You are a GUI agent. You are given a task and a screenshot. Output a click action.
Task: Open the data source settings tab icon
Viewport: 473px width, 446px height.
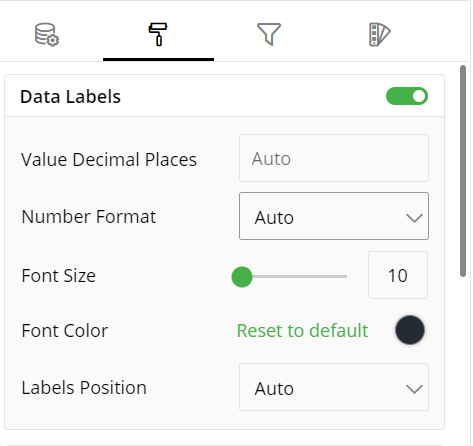(47, 34)
